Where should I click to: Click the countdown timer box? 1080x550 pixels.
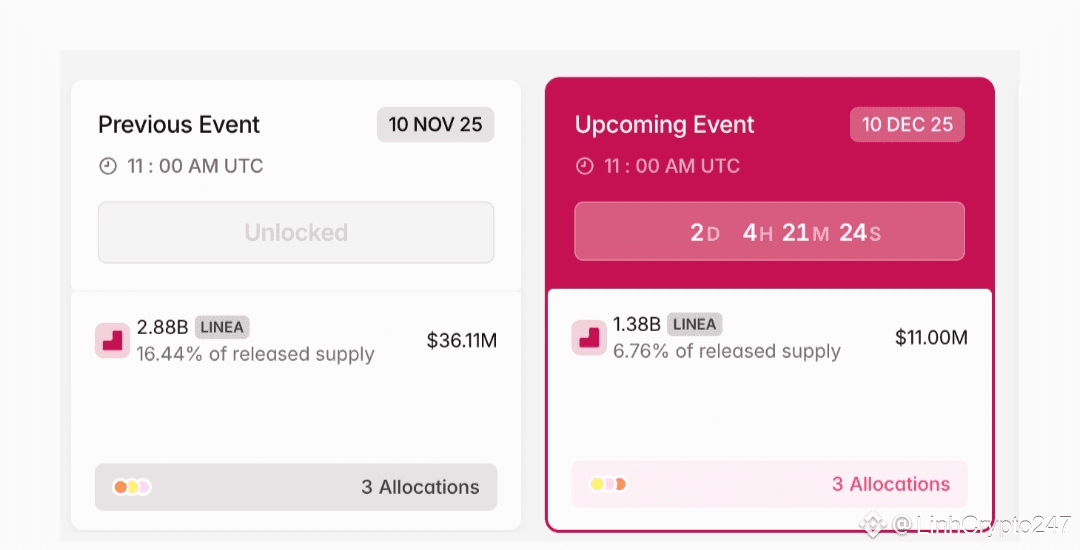coord(769,232)
